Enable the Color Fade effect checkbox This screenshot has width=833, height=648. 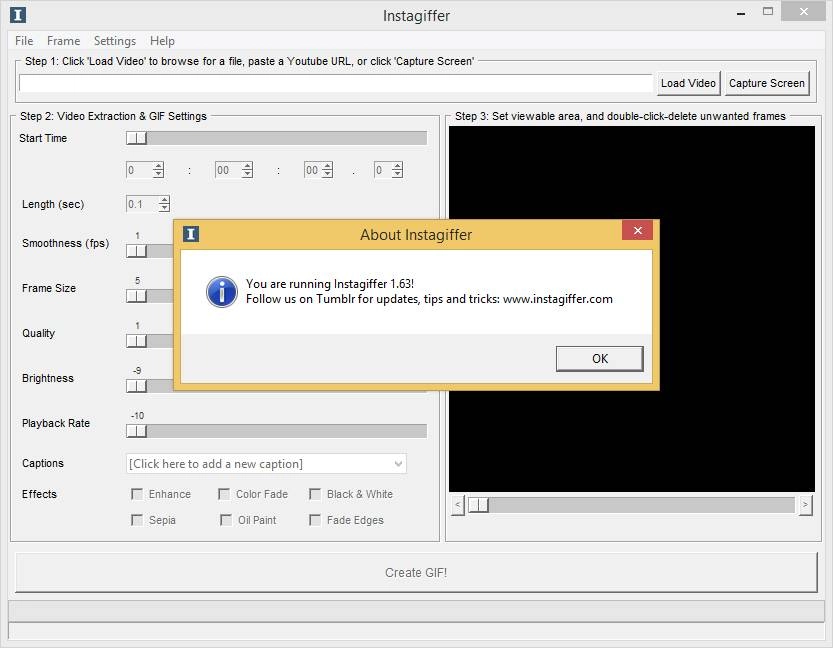click(x=224, y=494)
